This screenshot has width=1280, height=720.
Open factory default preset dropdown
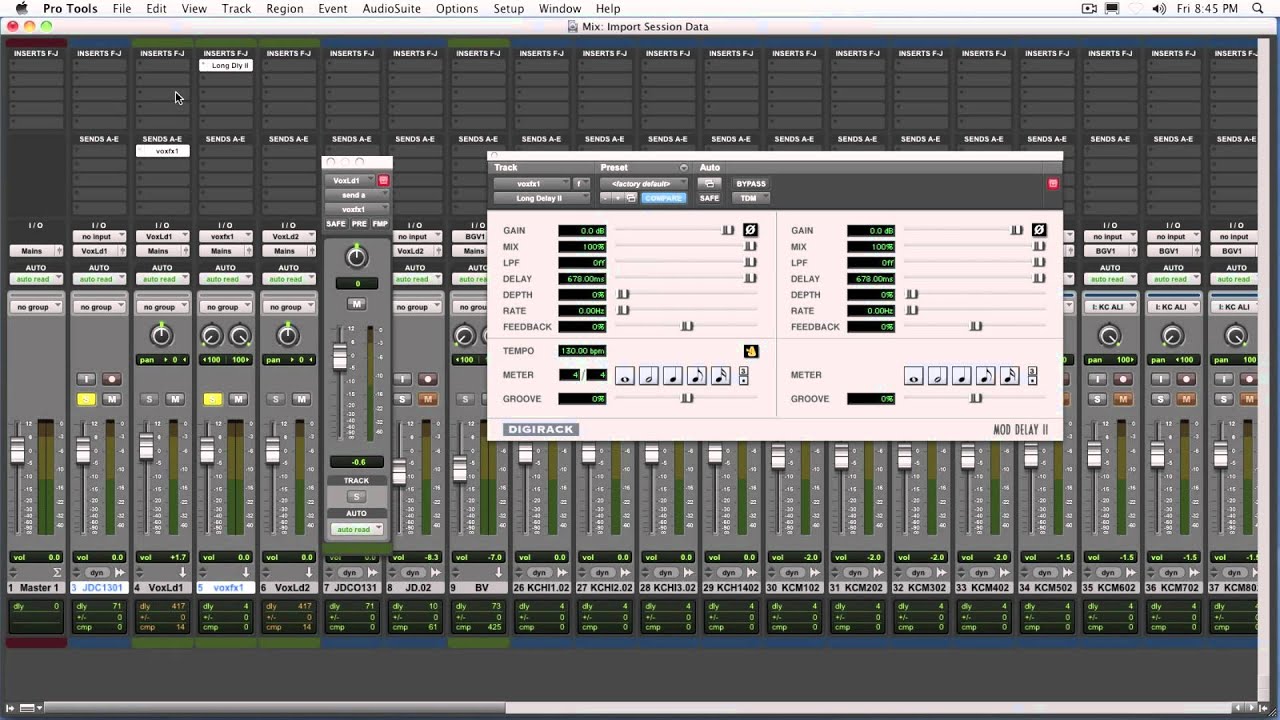click(643, 184)
